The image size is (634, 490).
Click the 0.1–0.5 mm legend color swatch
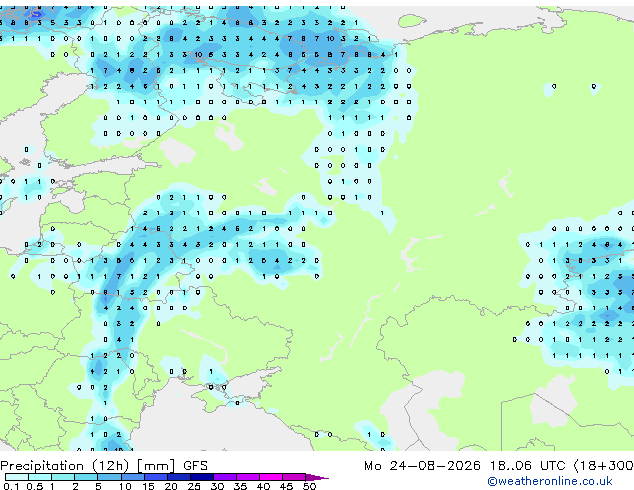[x=17, y=477]
